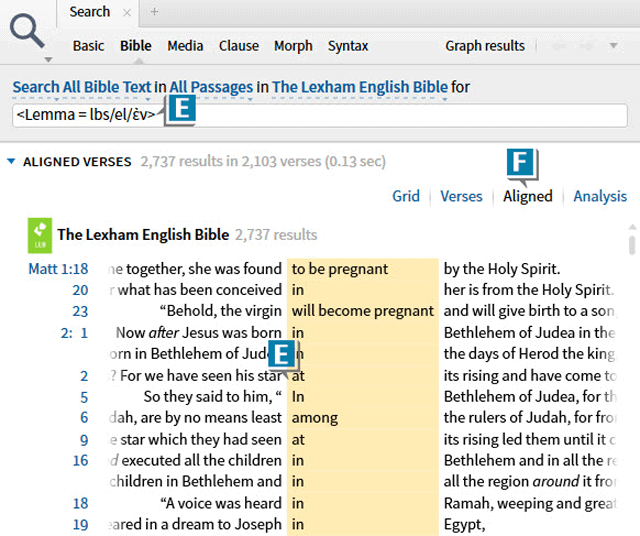Open the Matt 1:18 verse reference
The height and width of the screenshot is (536, 640).
coord(58,269)
